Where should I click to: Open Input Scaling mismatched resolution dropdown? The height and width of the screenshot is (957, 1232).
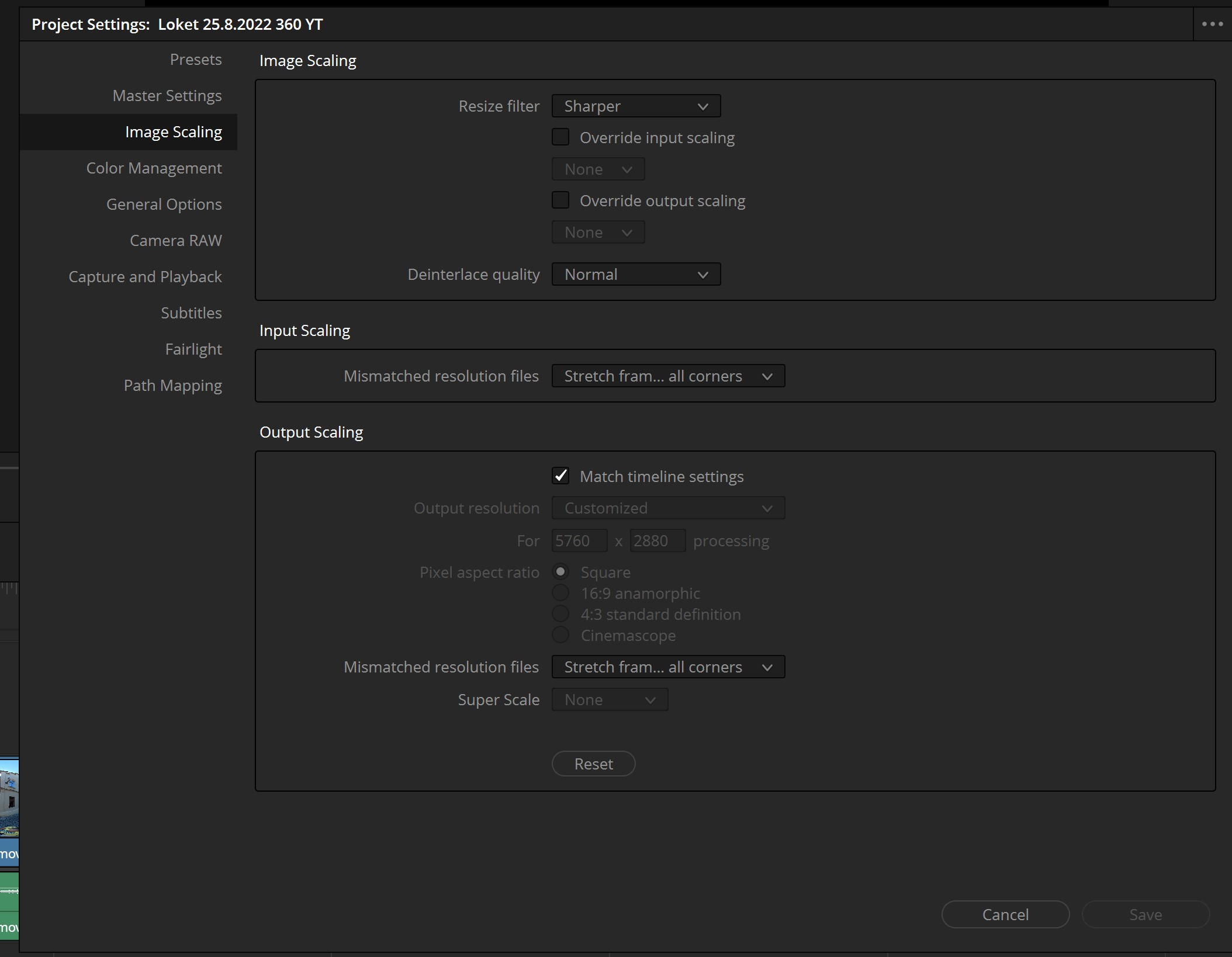[x=668, y=376]
